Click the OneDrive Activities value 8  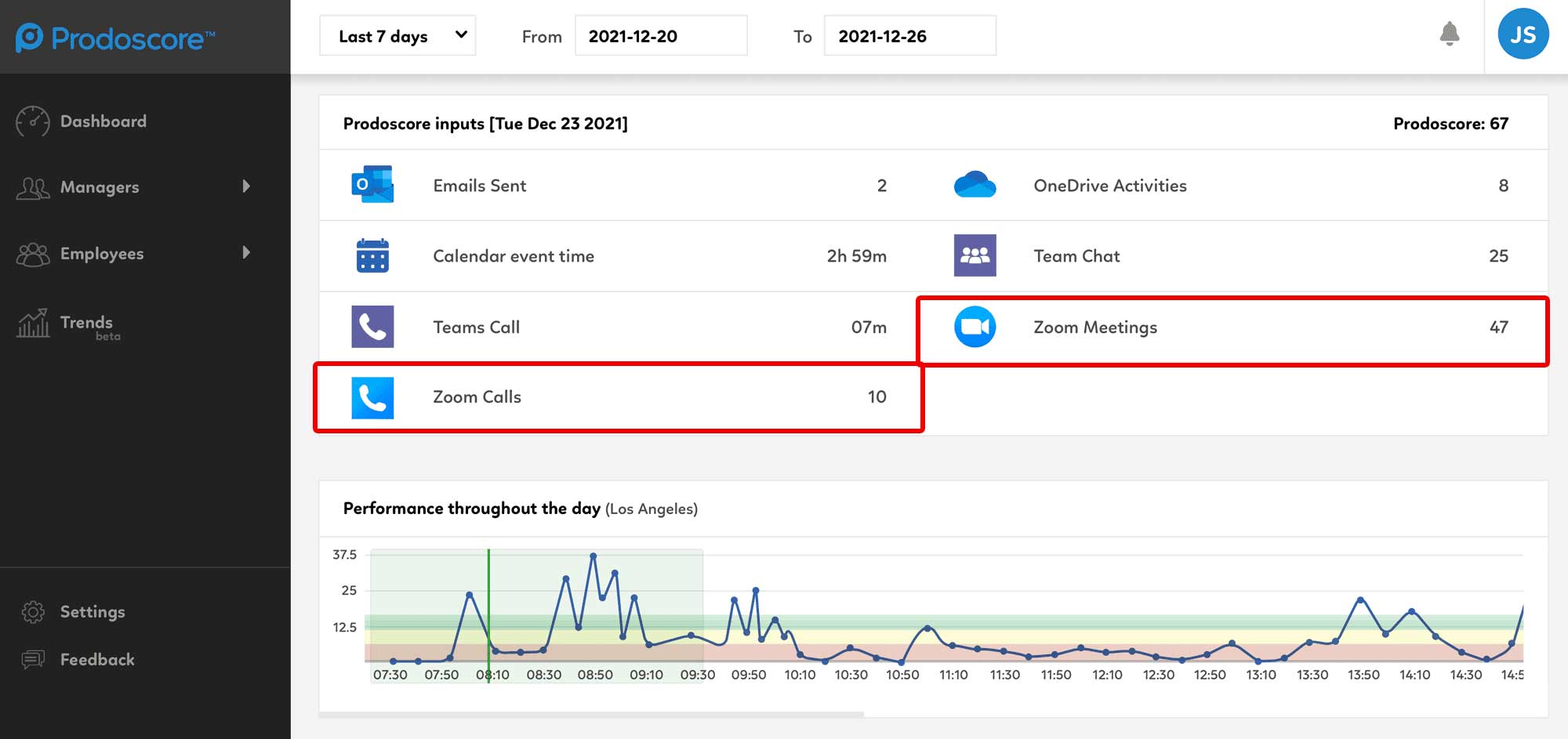[x=1504, y=186]
